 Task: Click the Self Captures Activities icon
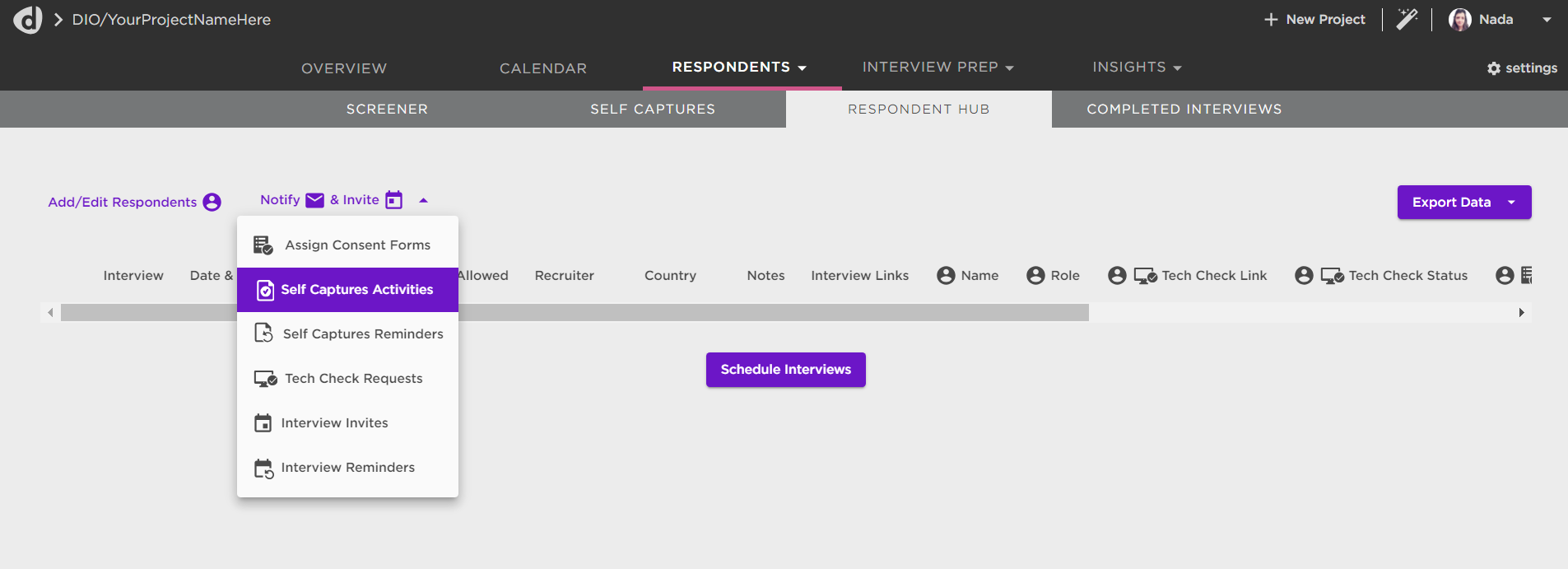[x=265, y=290]
